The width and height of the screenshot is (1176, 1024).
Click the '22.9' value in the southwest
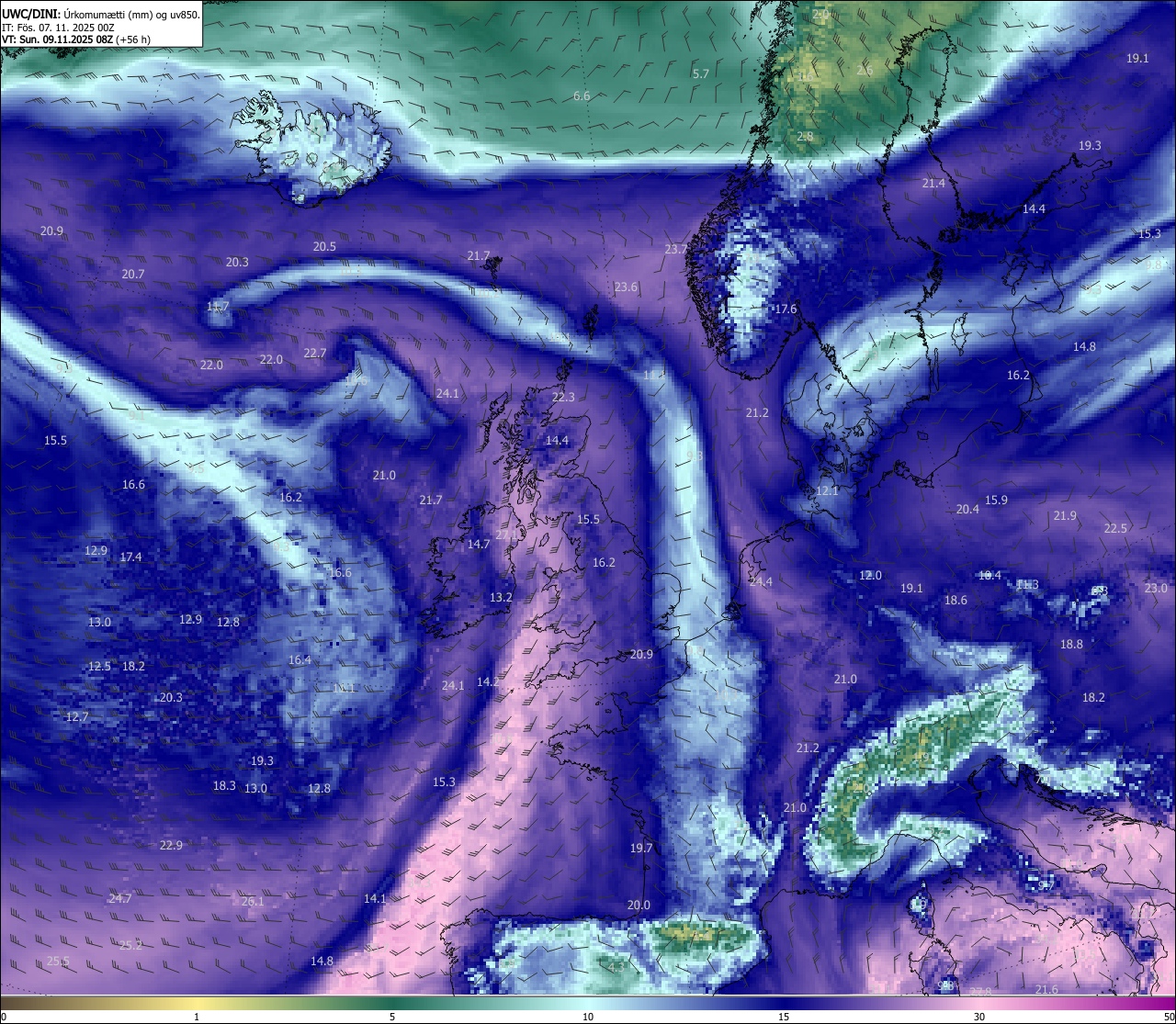tap(171, 846)
